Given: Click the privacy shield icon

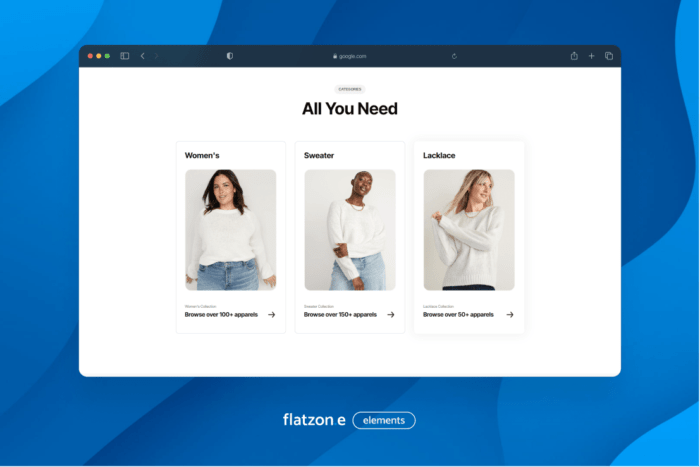Looking at the screenshot, I should coord(230,56).
